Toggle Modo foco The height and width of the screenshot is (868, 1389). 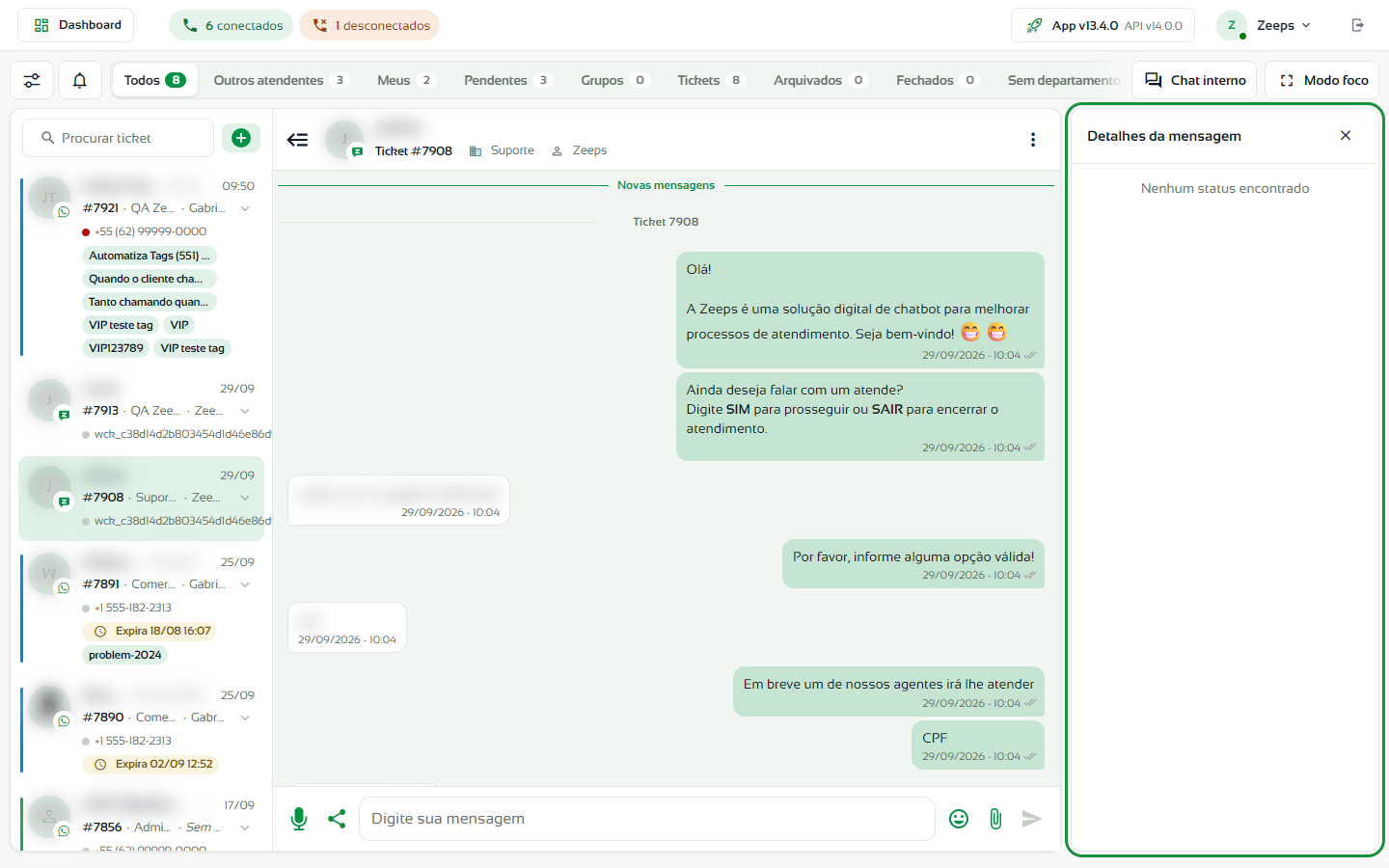1322,80
